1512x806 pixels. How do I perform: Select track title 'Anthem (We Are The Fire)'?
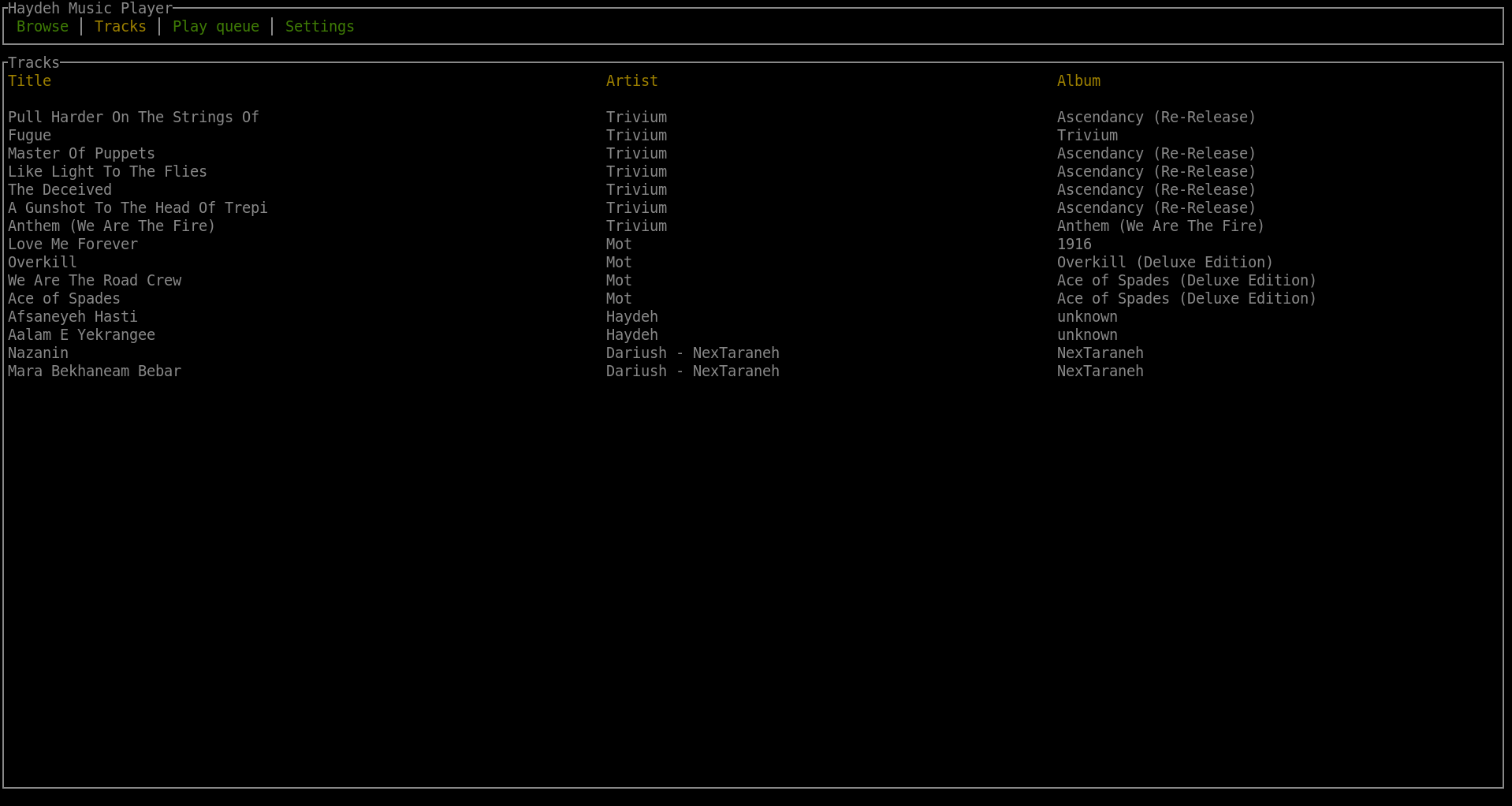coord(112,226)
